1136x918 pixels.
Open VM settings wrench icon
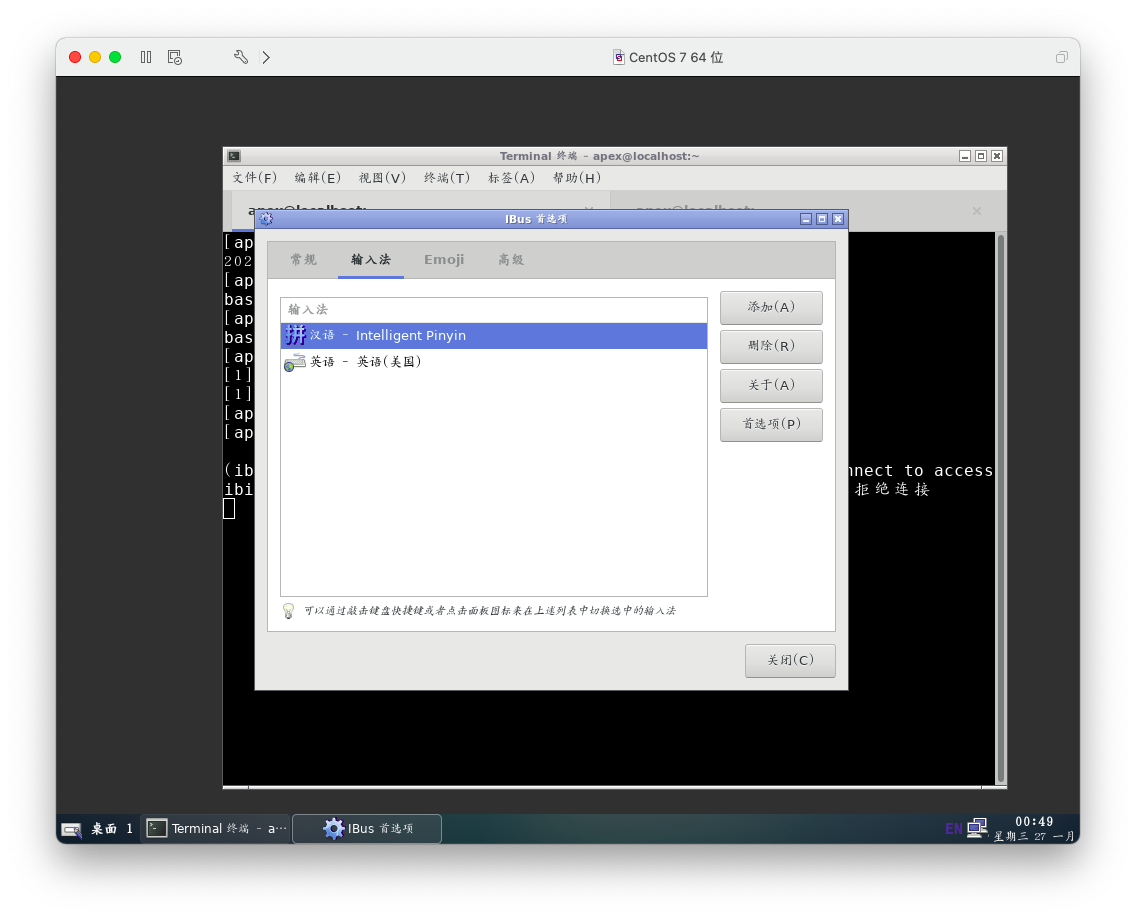click(x=241, y=57)
